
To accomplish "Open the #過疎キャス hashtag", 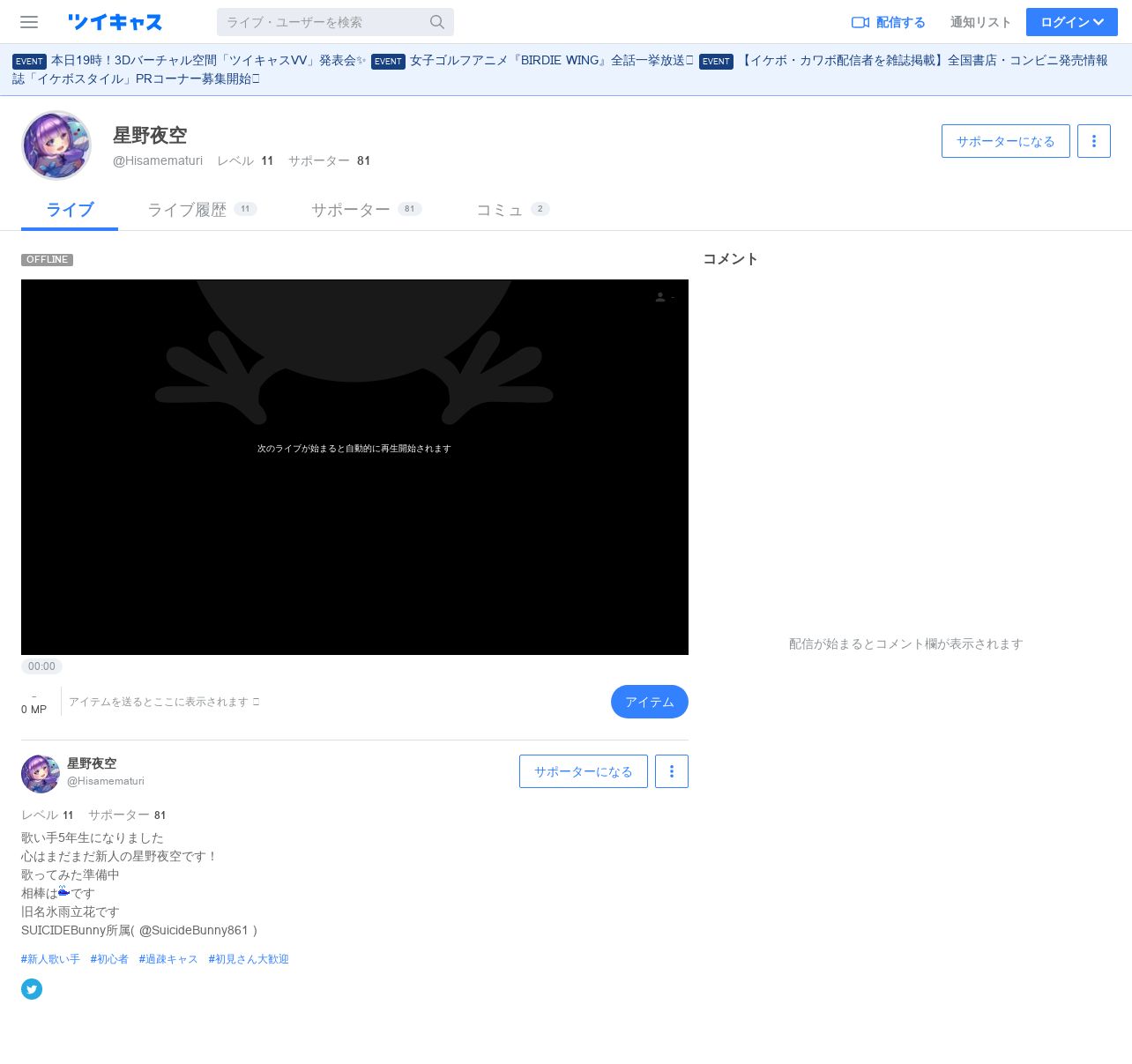I will coord(168,959).
